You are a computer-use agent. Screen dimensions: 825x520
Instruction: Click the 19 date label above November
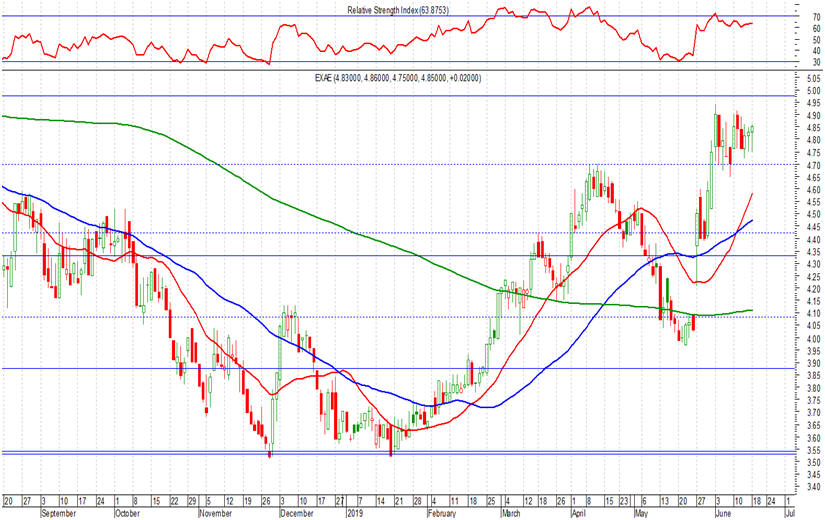(247, 500)
